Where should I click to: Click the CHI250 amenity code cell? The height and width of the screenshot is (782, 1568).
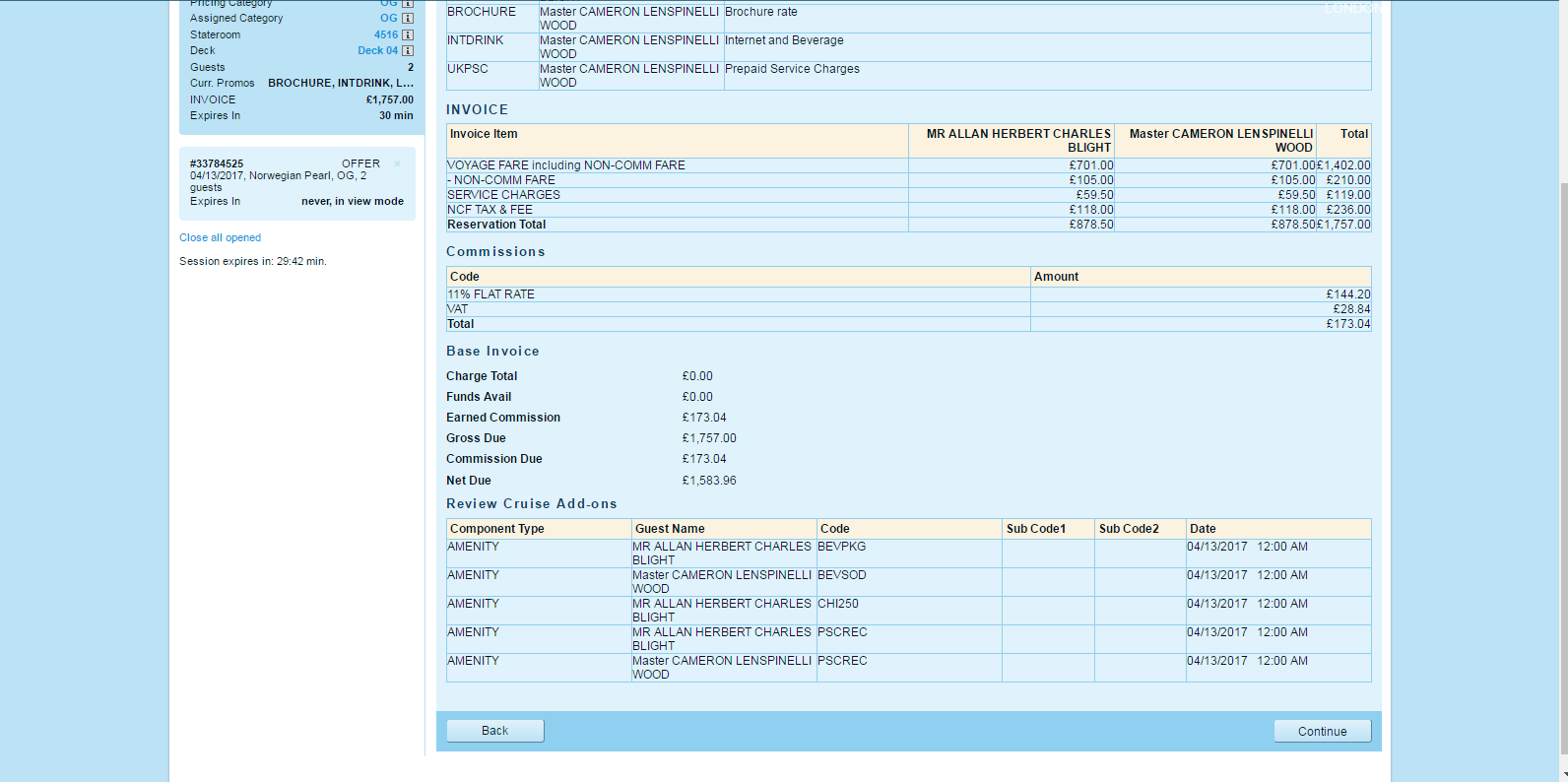[838, 604]
